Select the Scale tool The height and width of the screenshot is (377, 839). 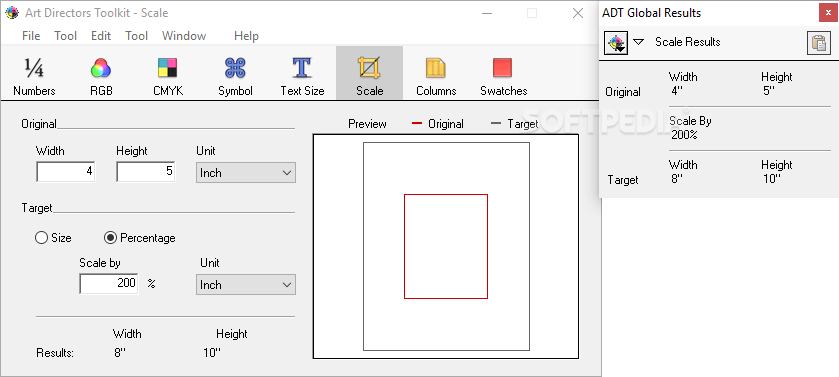click(x=369, y=73)
